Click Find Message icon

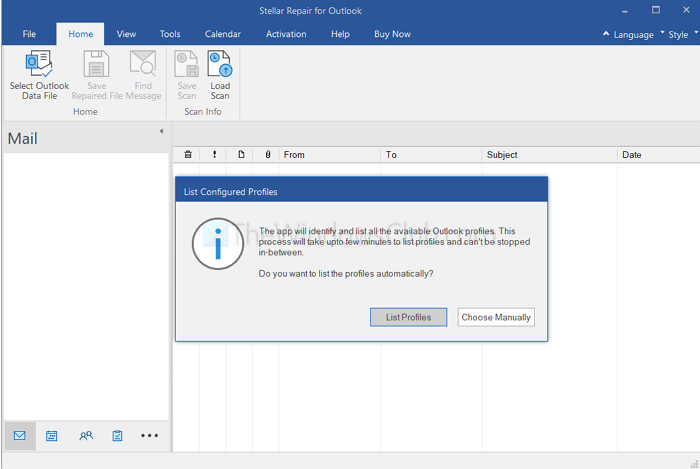click(x=143, y=64)
